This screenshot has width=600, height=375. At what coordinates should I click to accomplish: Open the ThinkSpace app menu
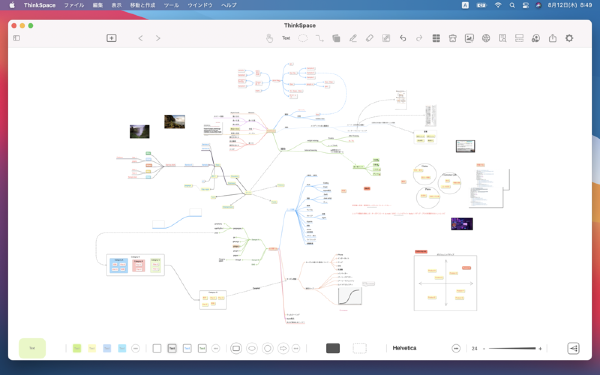click(x=39, y=5)
